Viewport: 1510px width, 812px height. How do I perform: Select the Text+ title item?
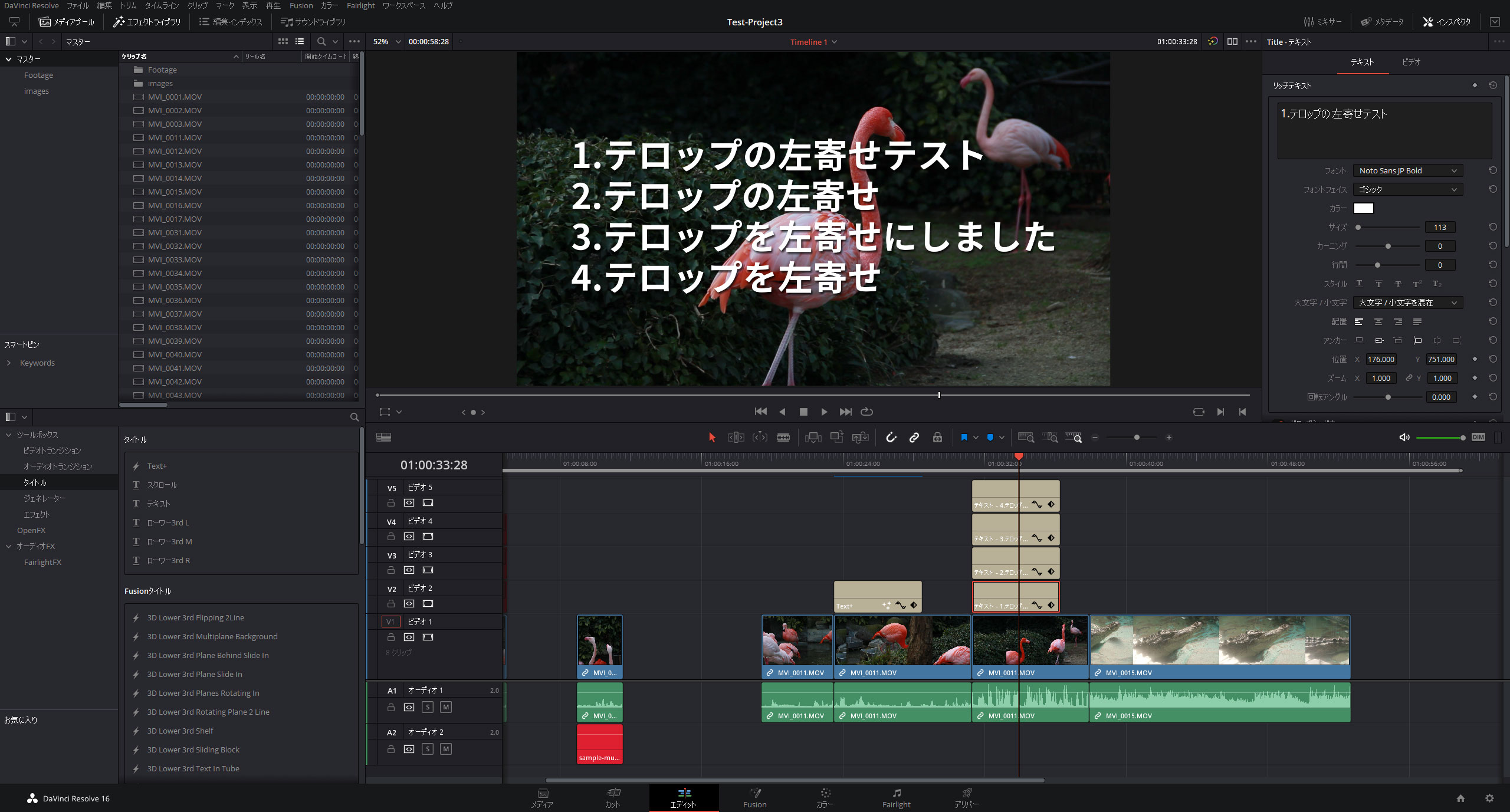(x=157, y=466)
